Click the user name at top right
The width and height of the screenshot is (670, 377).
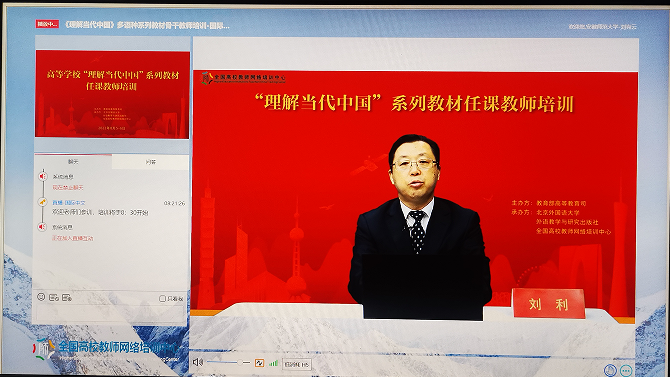[602, 27]
